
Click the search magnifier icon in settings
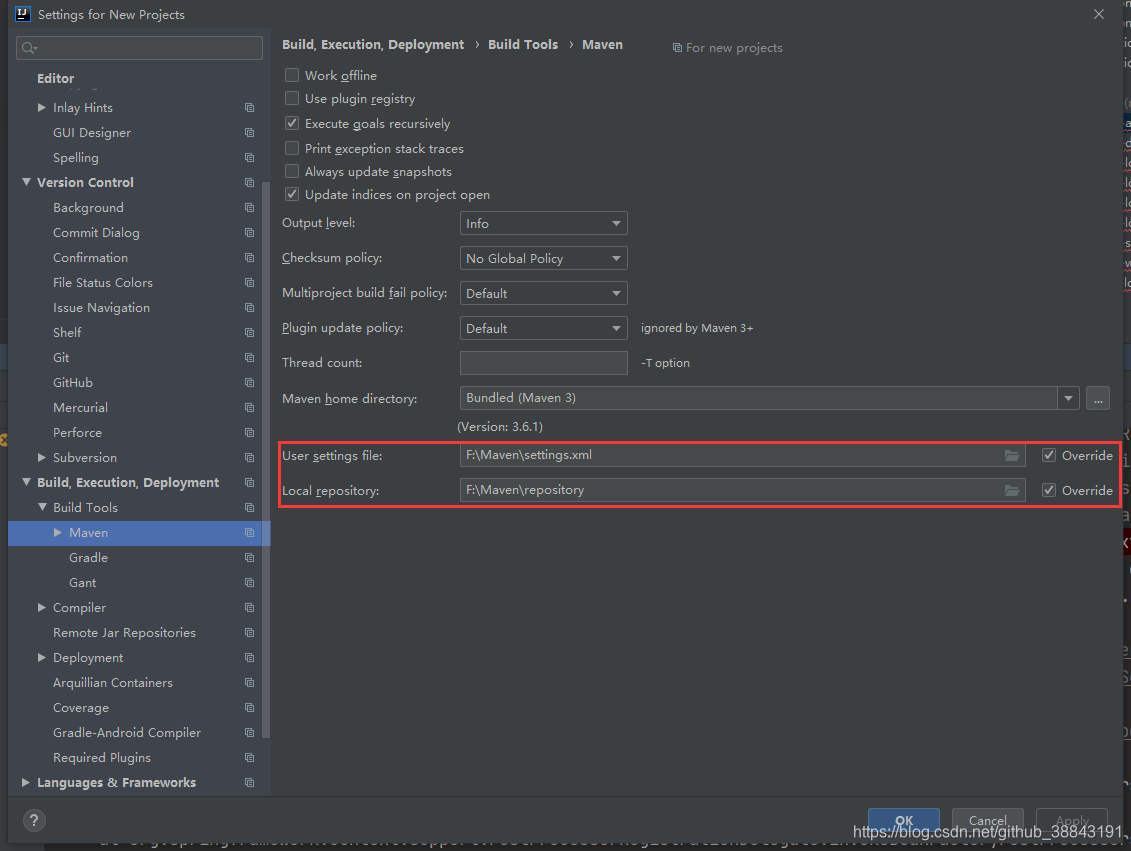tap(29, 48)
